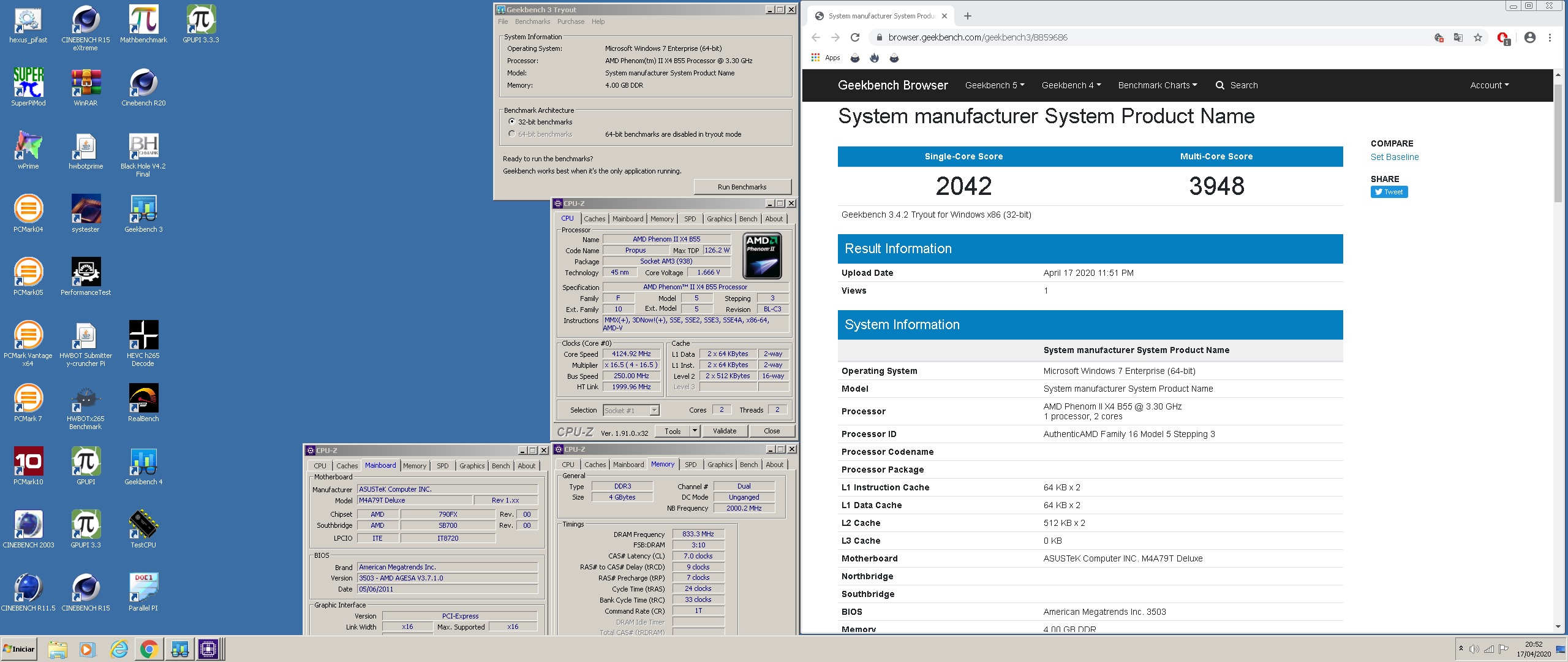
Task: Open Windows Explorer folder in taskbar
Action: 58,649
